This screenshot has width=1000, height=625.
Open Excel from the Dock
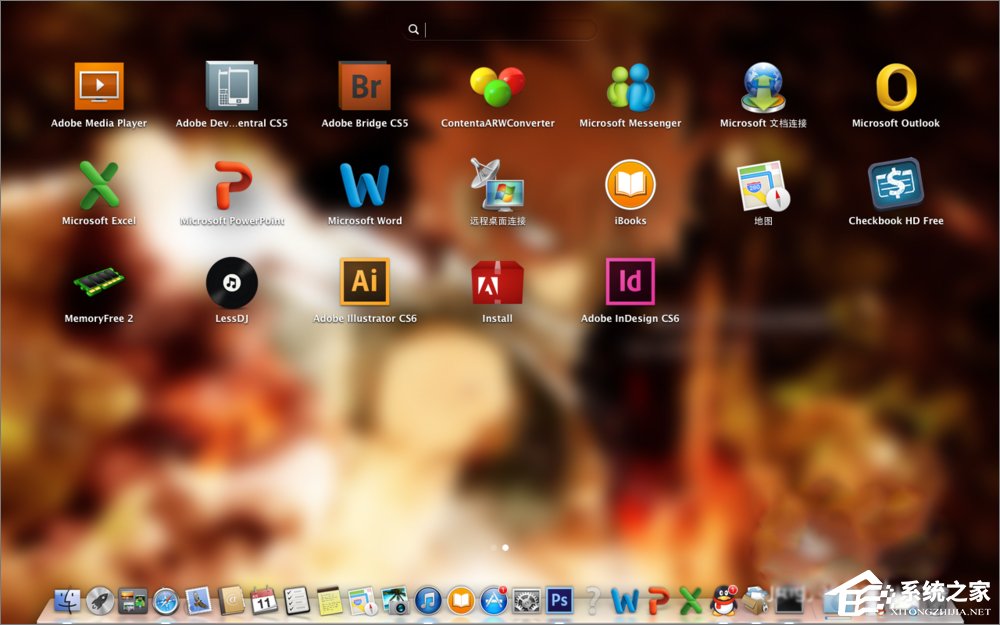691,601
